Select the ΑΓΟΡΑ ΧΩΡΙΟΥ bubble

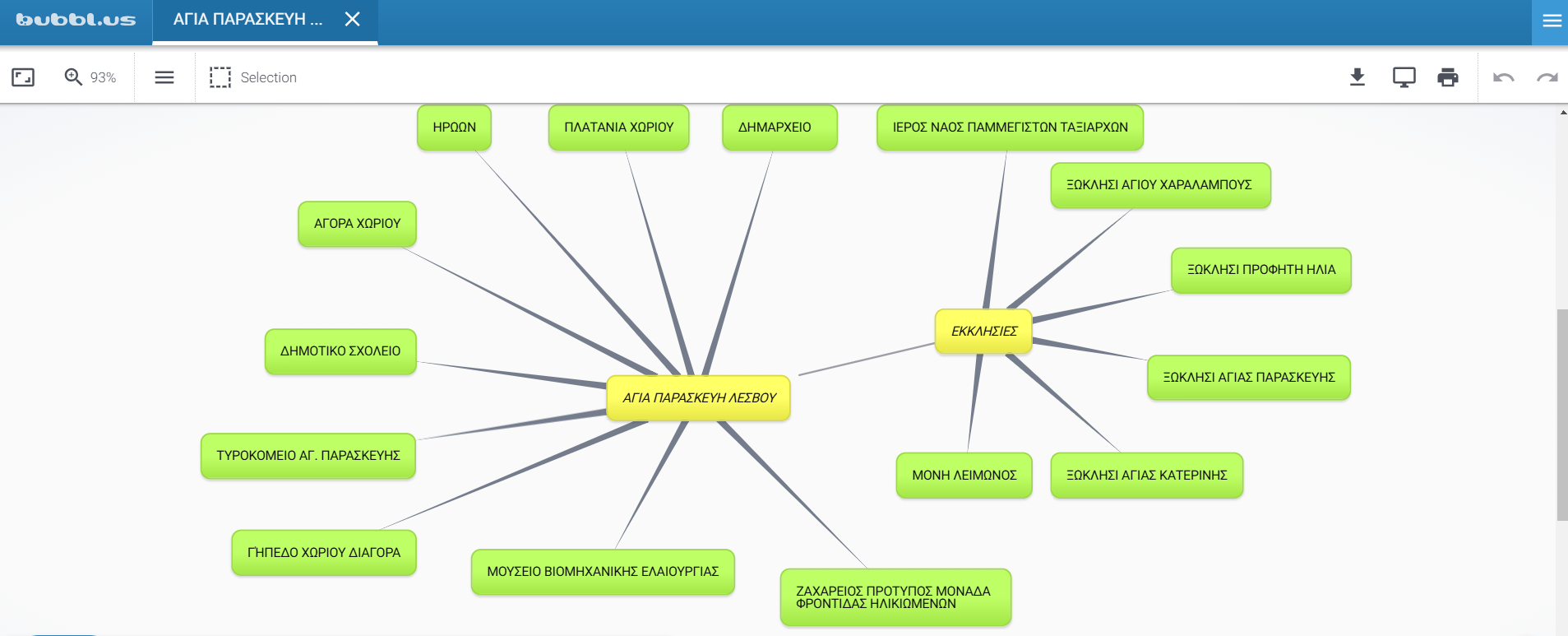[x=357, y=224]
